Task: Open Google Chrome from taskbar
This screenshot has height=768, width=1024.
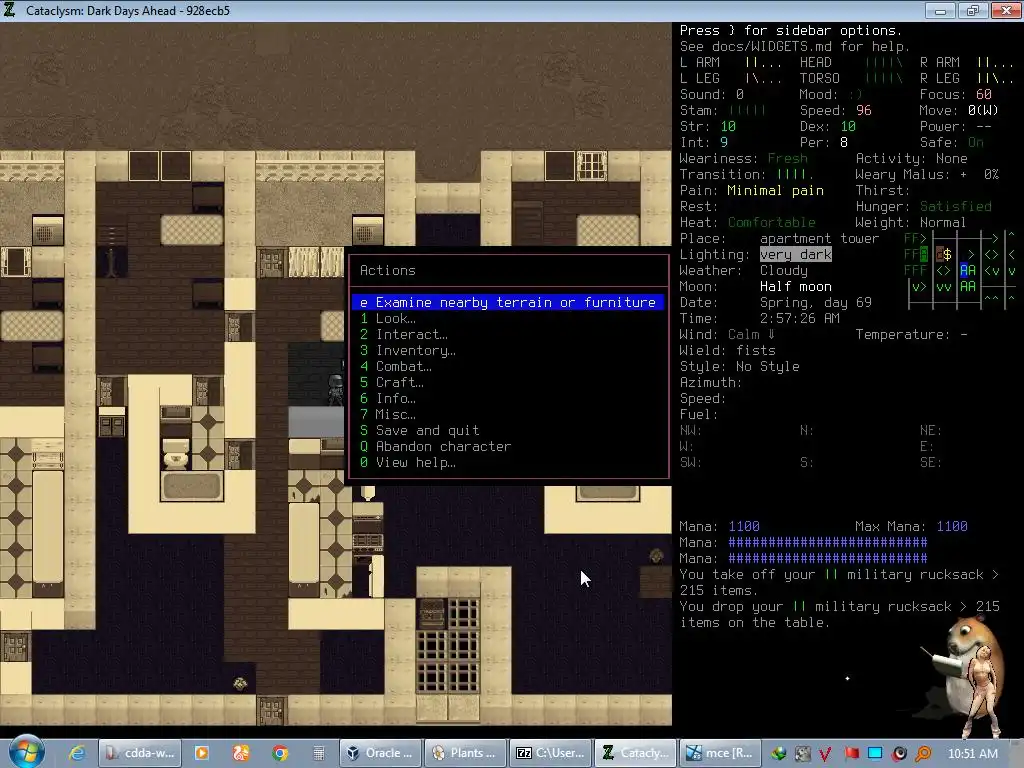Action: tap(280, 753)
